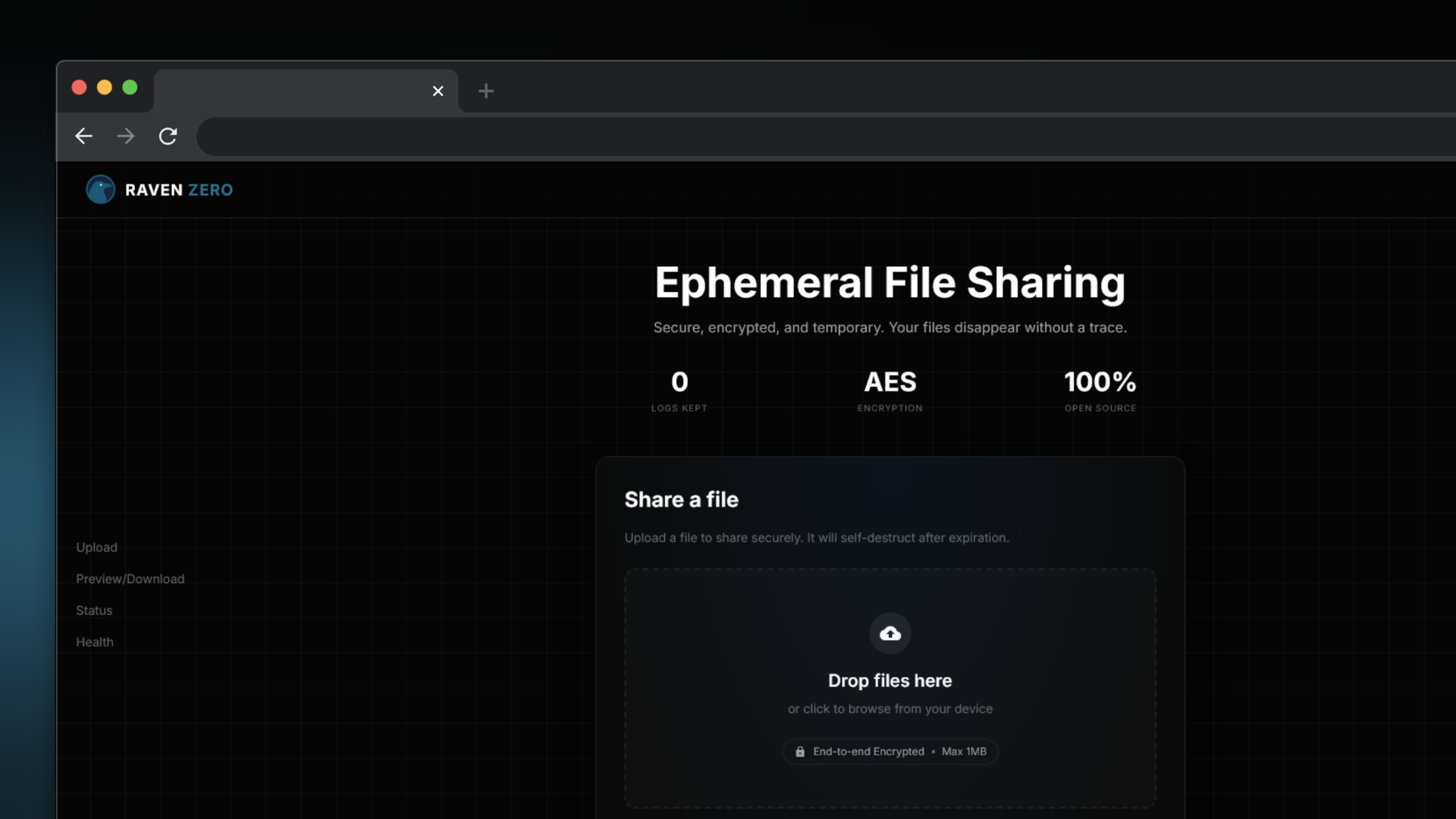The image size is (1456, 819).
Task: Click the browser forward arrow
Action: [126, 136]
